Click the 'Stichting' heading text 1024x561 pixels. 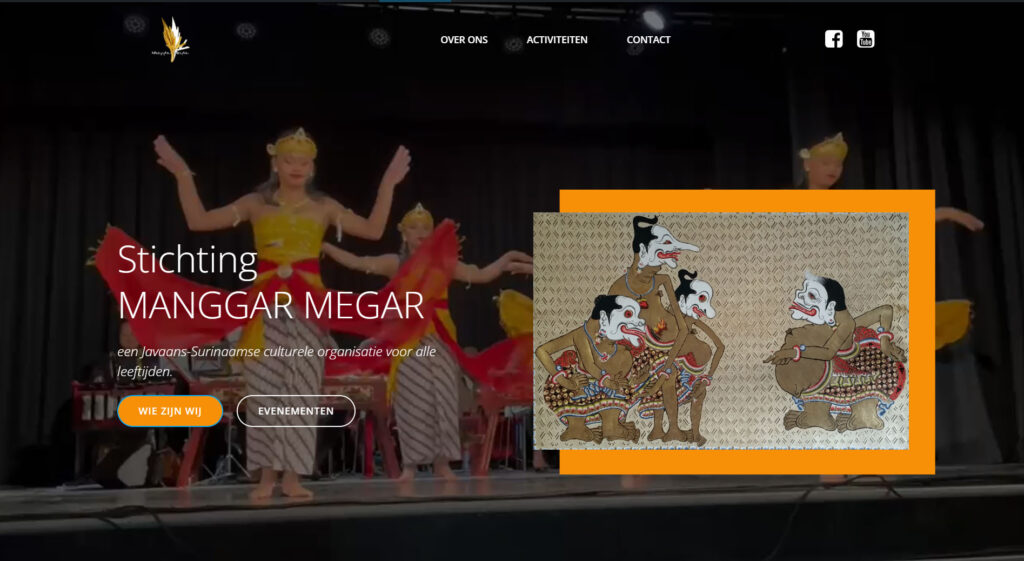pos(187,260)
